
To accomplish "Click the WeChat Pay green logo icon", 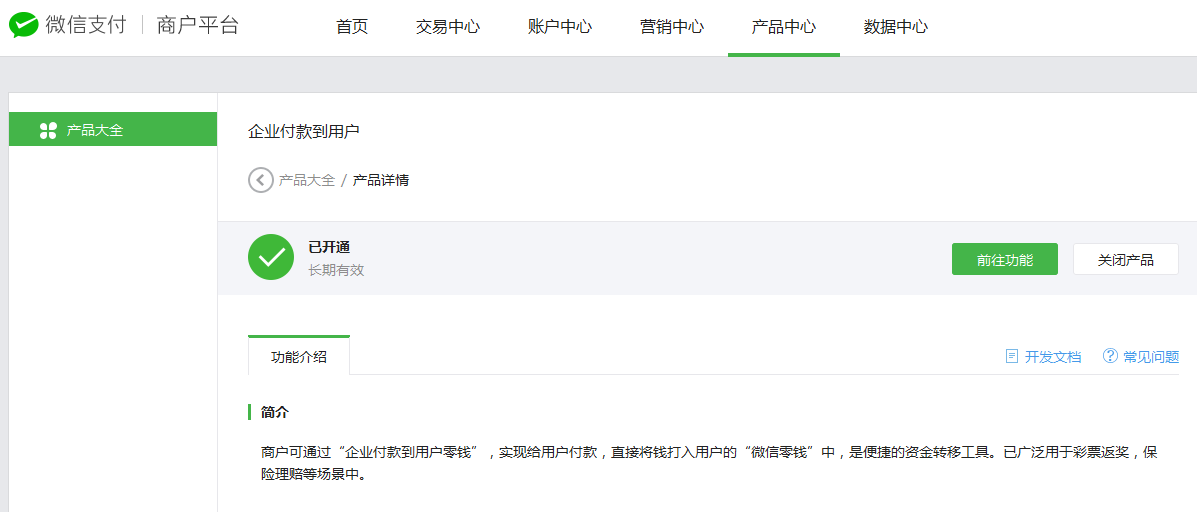I will 24,25.
